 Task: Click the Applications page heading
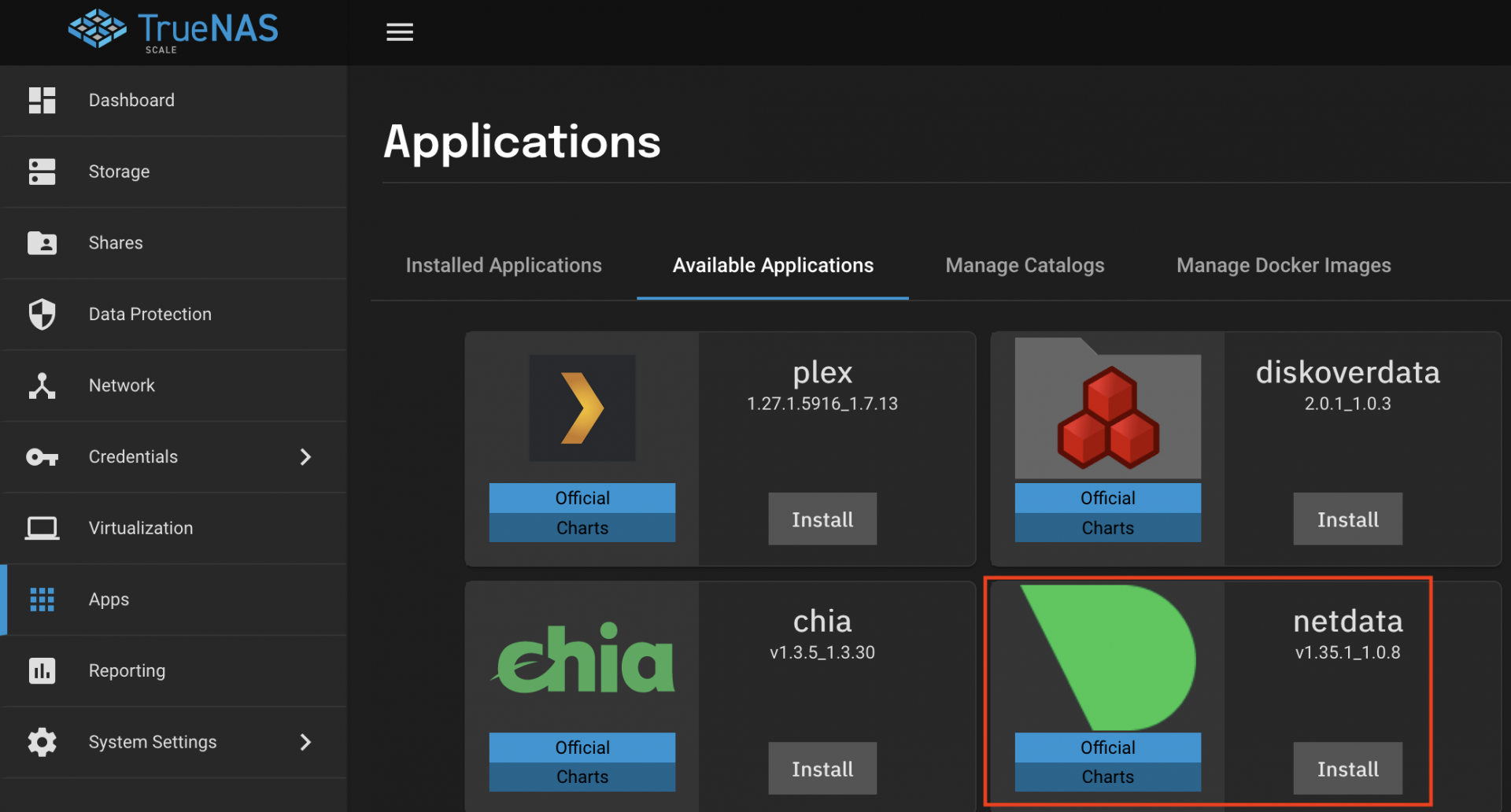pyautogui.click(x=522, y=142)
